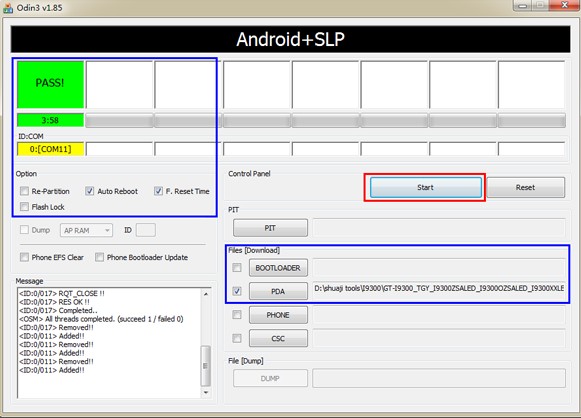581x418 pixels.
Task: Check Phone Bootloader Update
Action: pyautogui.click(x=99, y=257)
